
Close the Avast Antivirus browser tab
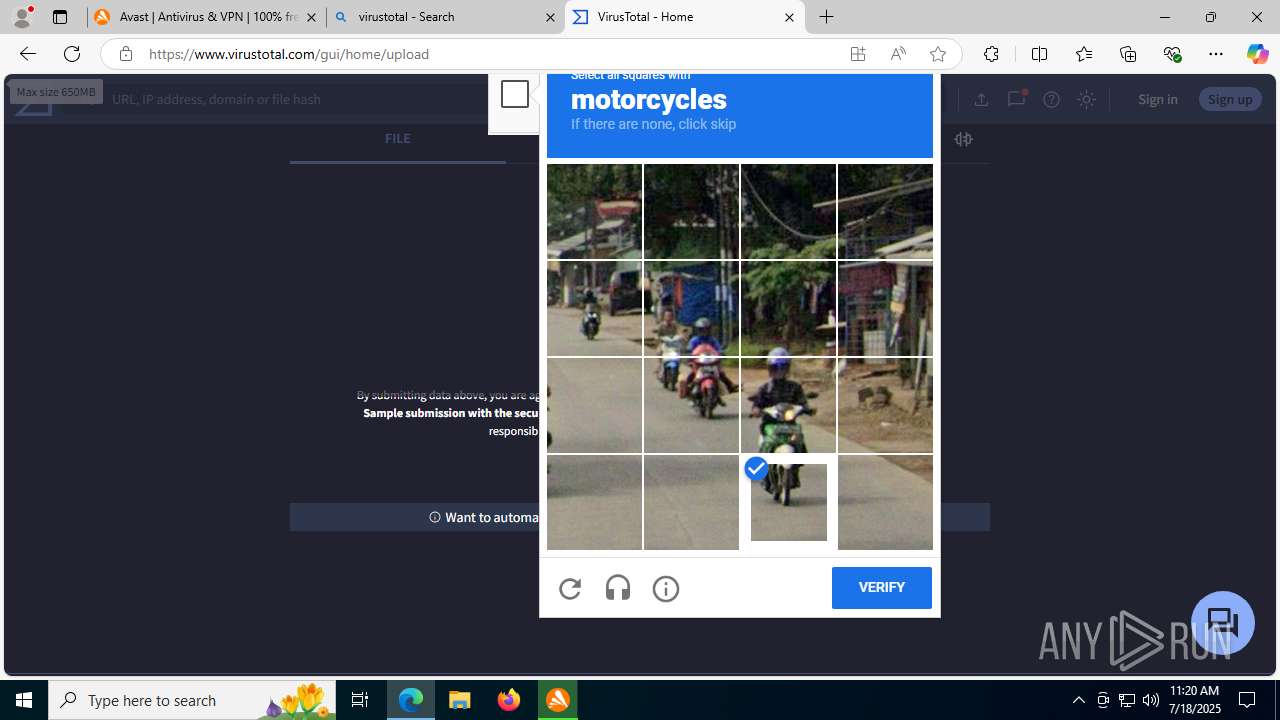[x=311, y=18]
